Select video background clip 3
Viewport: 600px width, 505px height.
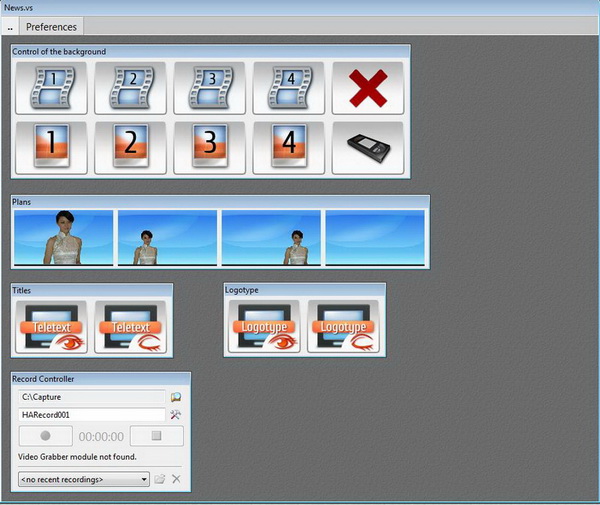pos(210,88)
